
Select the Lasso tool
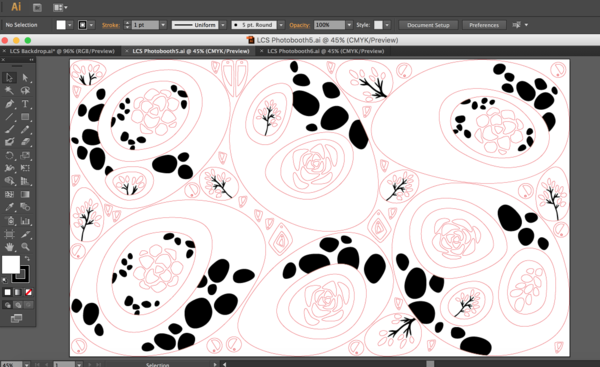point(25,91)
